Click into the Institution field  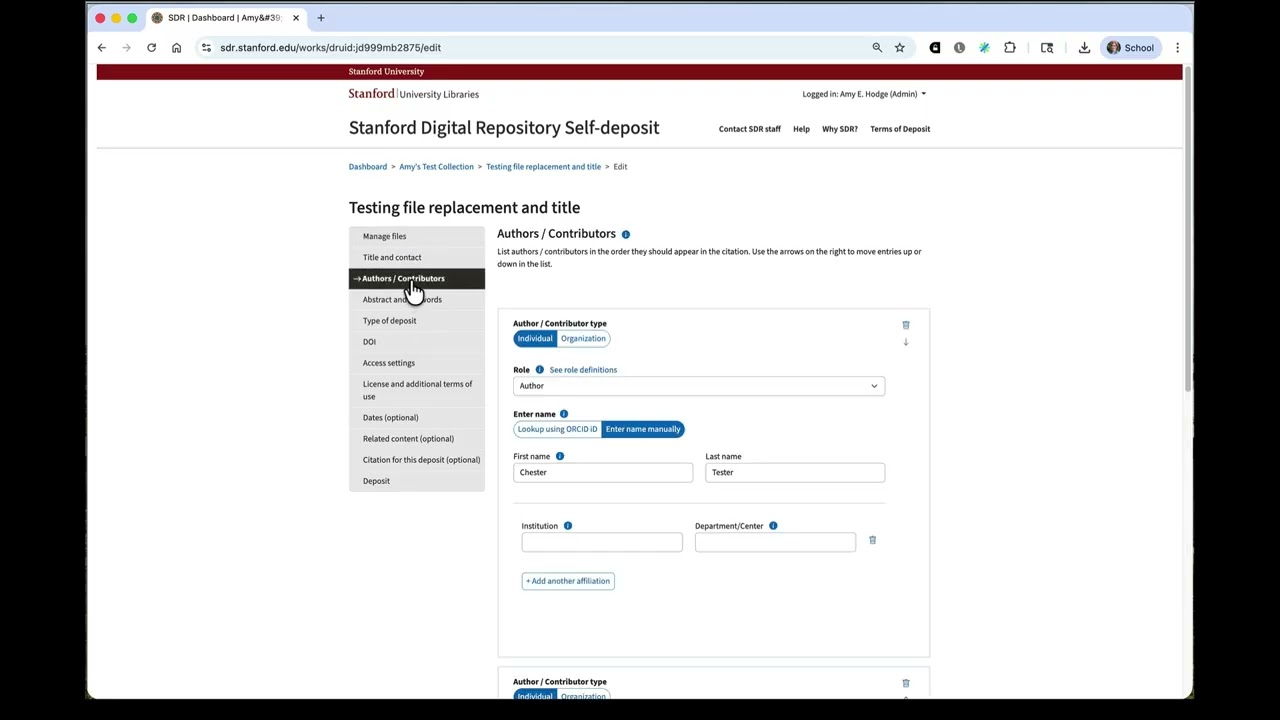[x=602, y=542]
